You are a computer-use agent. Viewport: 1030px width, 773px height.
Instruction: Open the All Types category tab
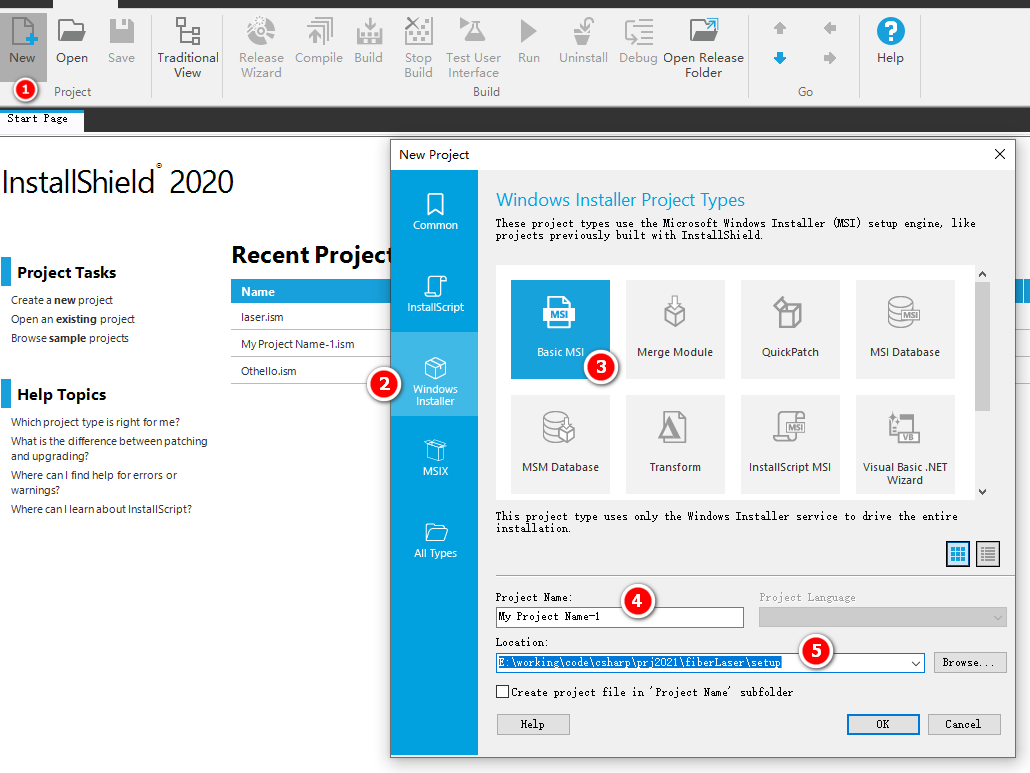(435, 540)
